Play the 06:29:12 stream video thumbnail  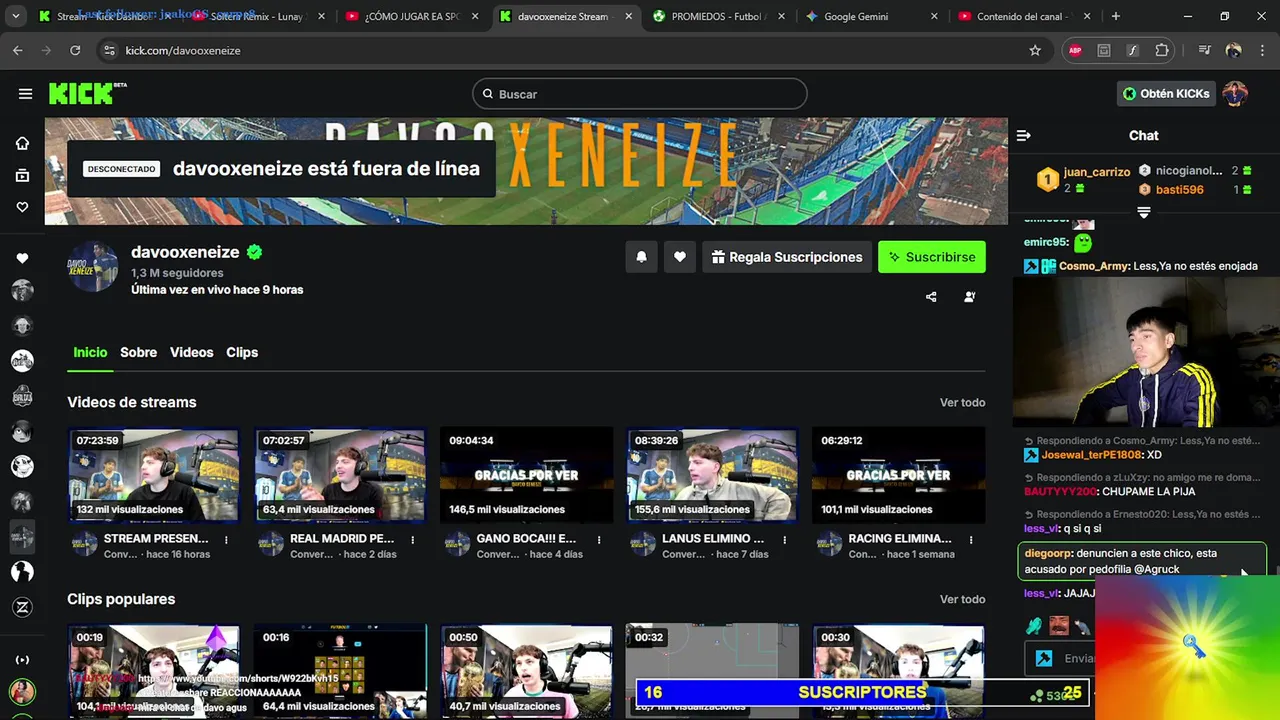tap(898, 475)
